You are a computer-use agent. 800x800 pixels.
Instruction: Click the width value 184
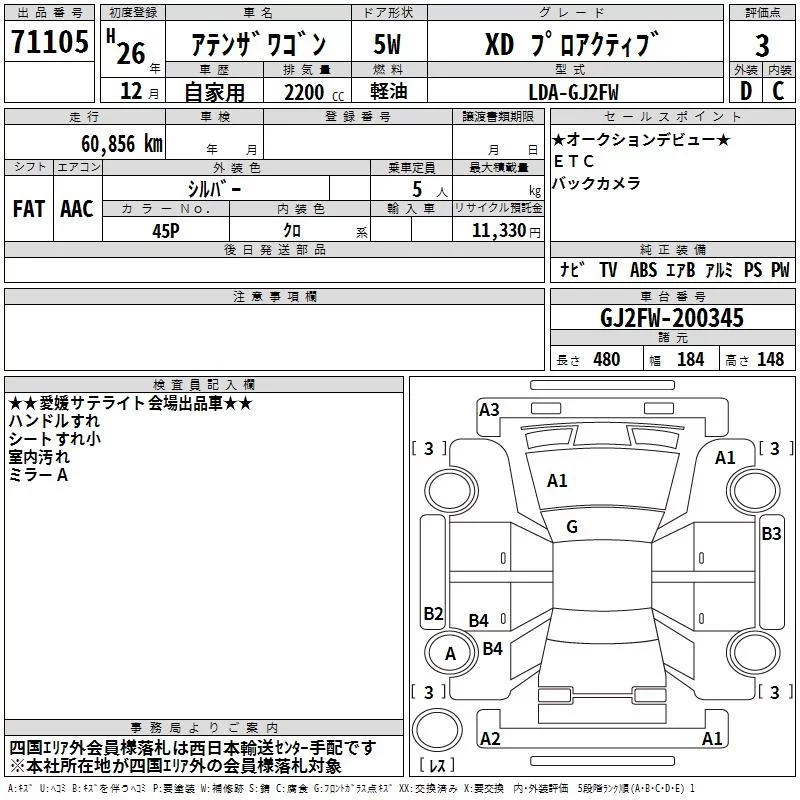click(690, 359)
